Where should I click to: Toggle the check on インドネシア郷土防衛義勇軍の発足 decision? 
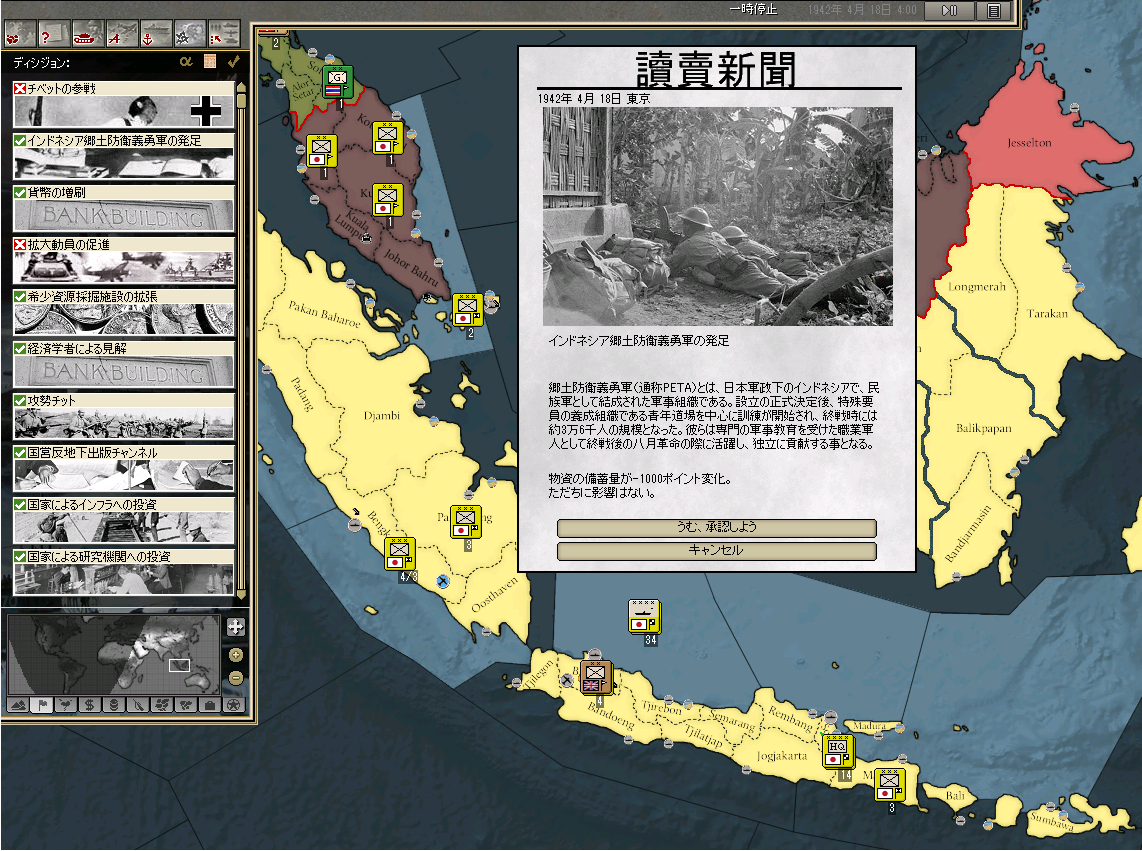[20, 141]
